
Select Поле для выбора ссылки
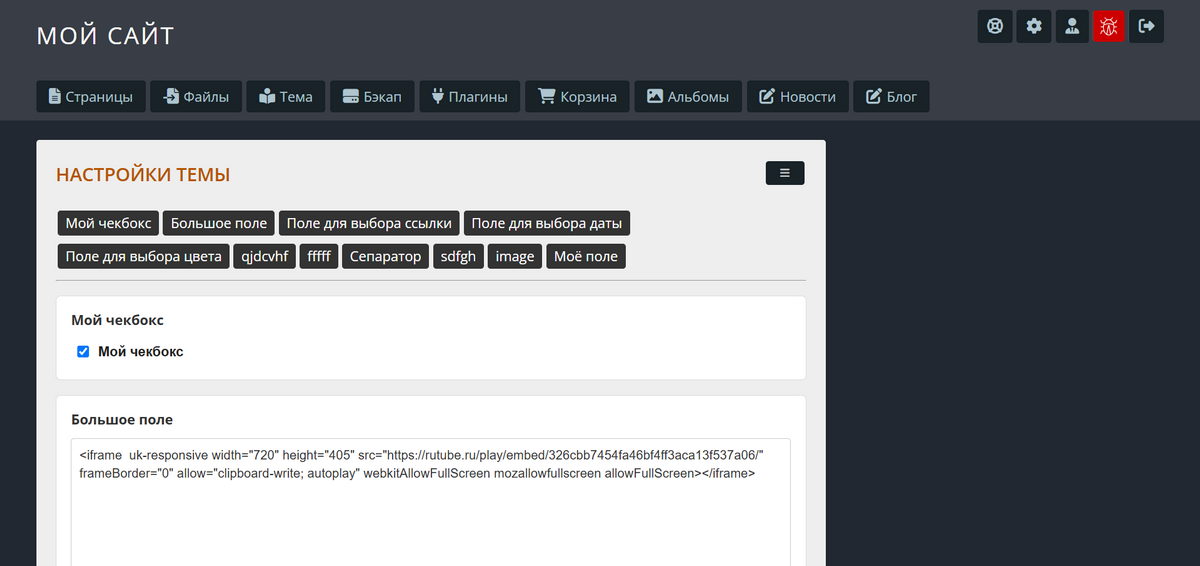(369, 223)
